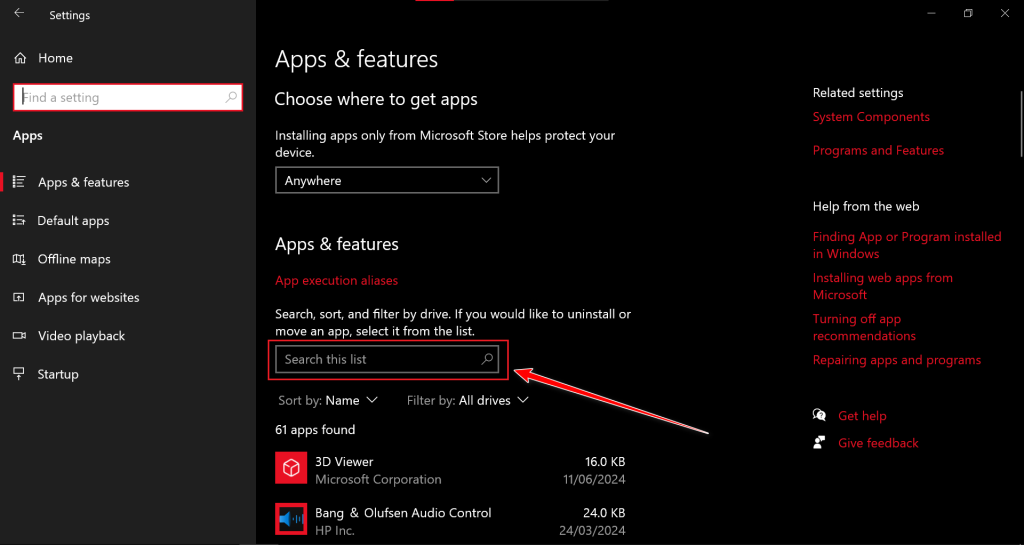Click the 3D Viewer app icon
This screenshot has height=545, width=1024.
click(290, 468)
